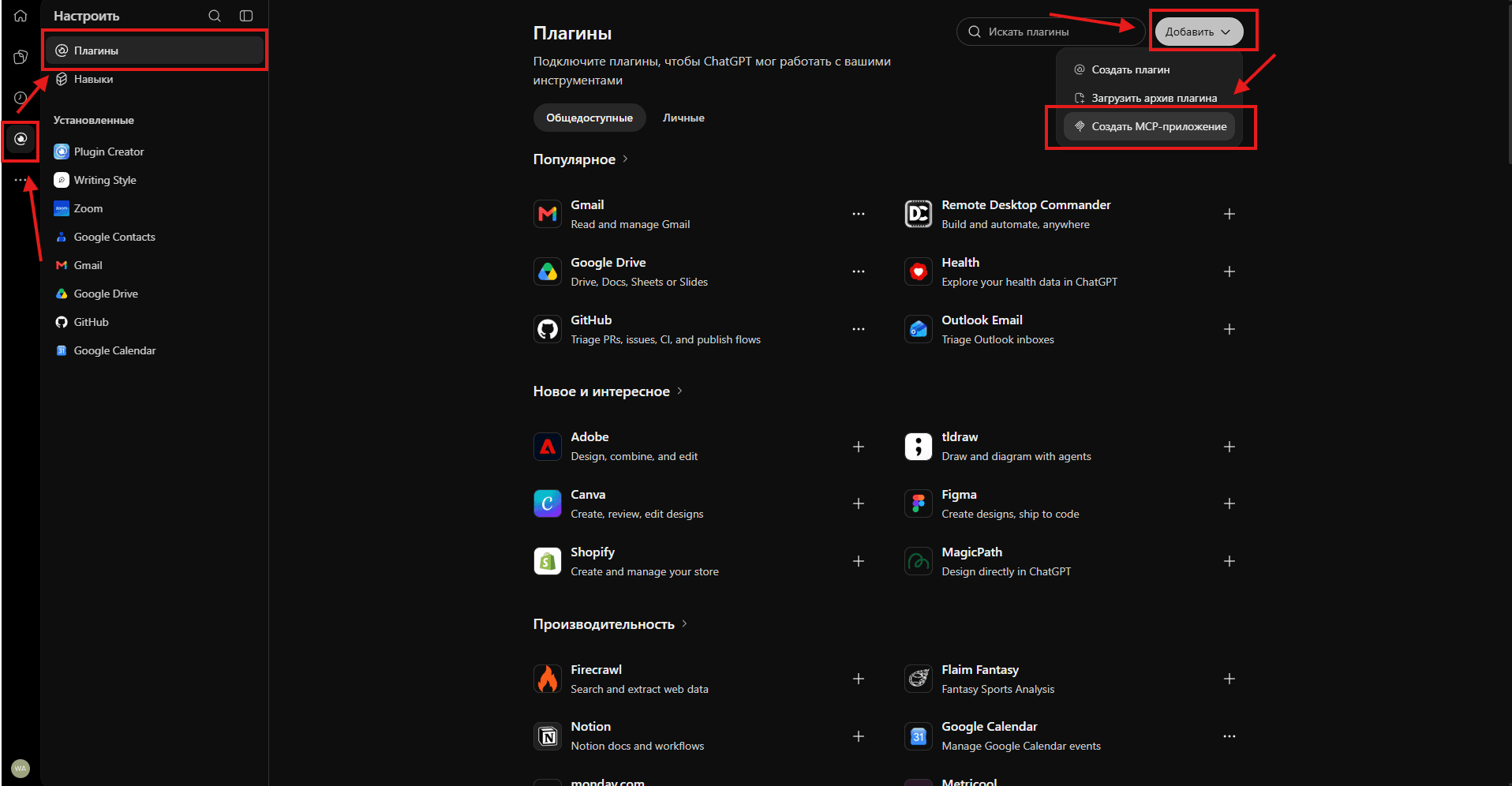This screenshot has height=786, width=1512.
Task: Open Google Drive three-dots options
Action: click(859, 271)
